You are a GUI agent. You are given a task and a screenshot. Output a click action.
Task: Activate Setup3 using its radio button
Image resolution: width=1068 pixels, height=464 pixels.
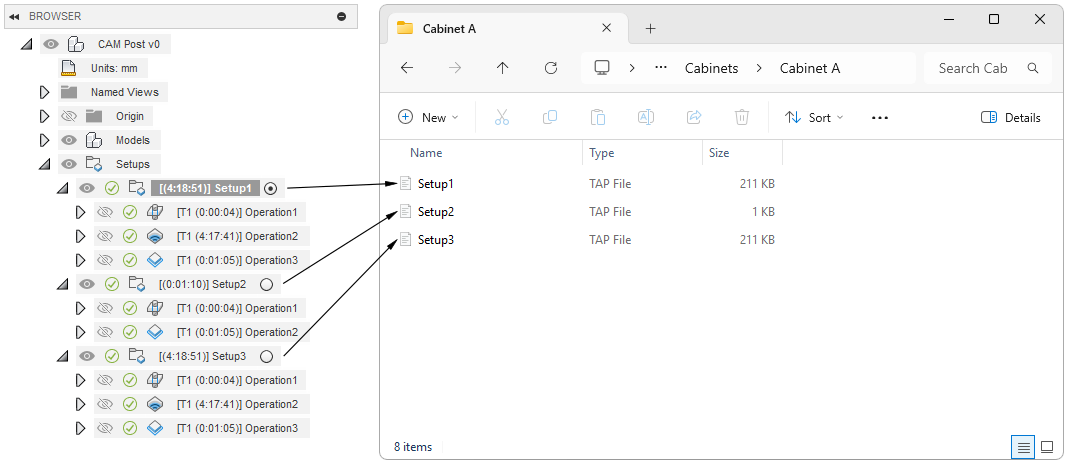[x=266, y=356]
